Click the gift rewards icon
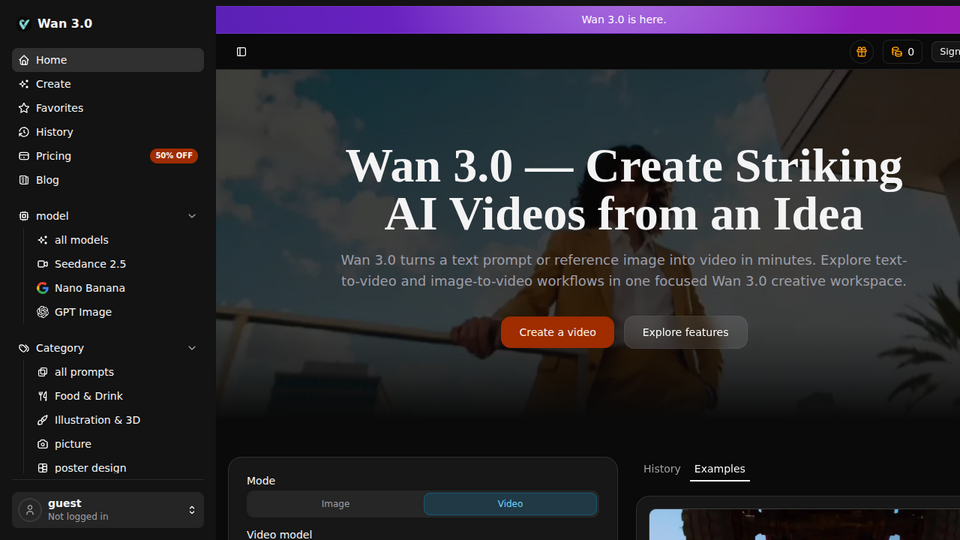 click(861, 51)
